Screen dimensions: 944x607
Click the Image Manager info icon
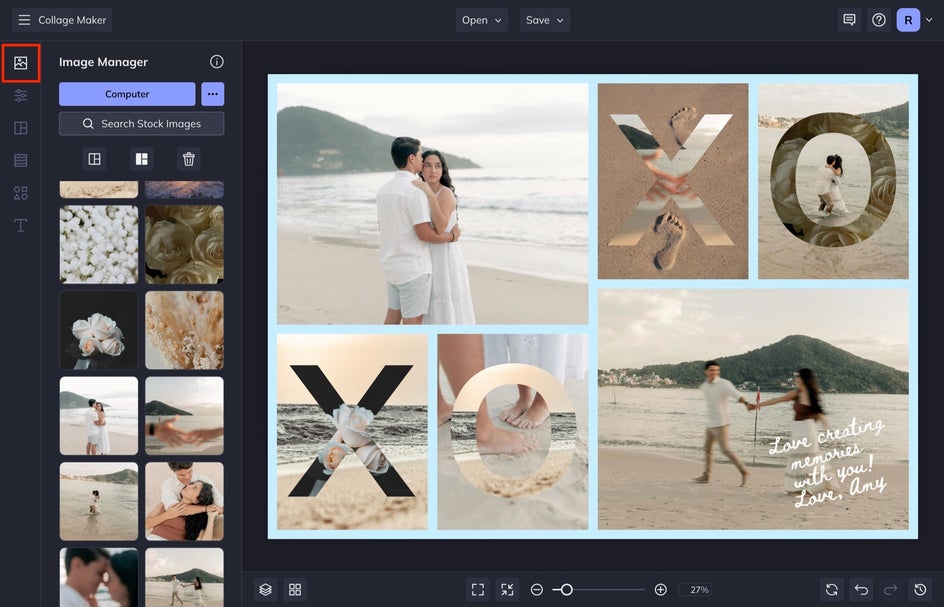click(217, 62)
